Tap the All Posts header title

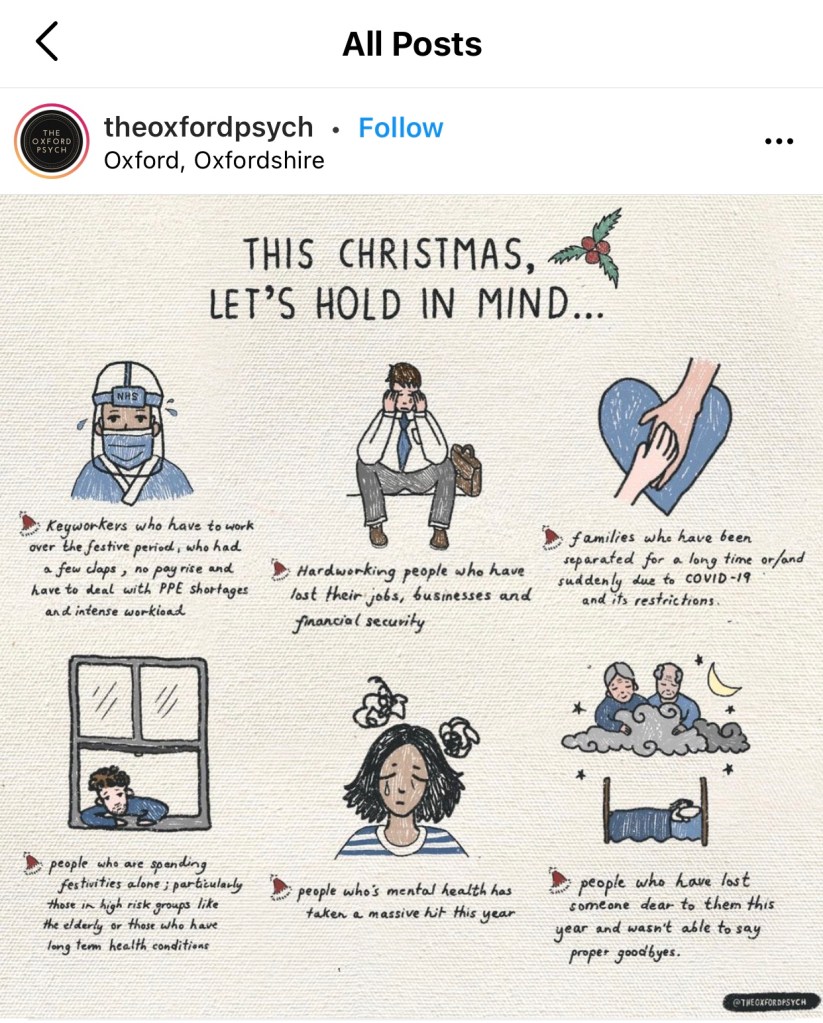412,44
